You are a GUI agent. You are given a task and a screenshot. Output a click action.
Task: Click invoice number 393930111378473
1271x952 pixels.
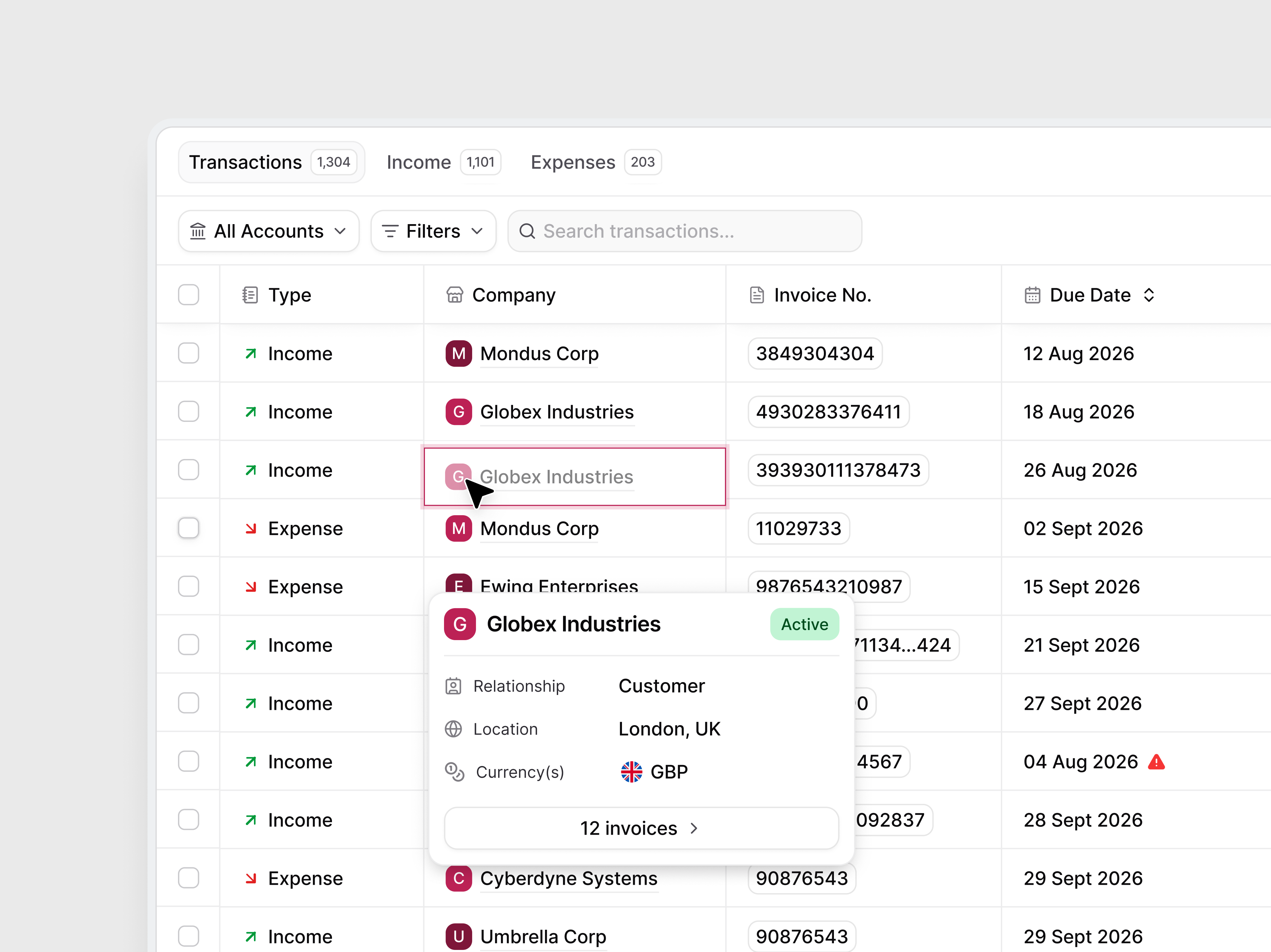click(838, 470)
